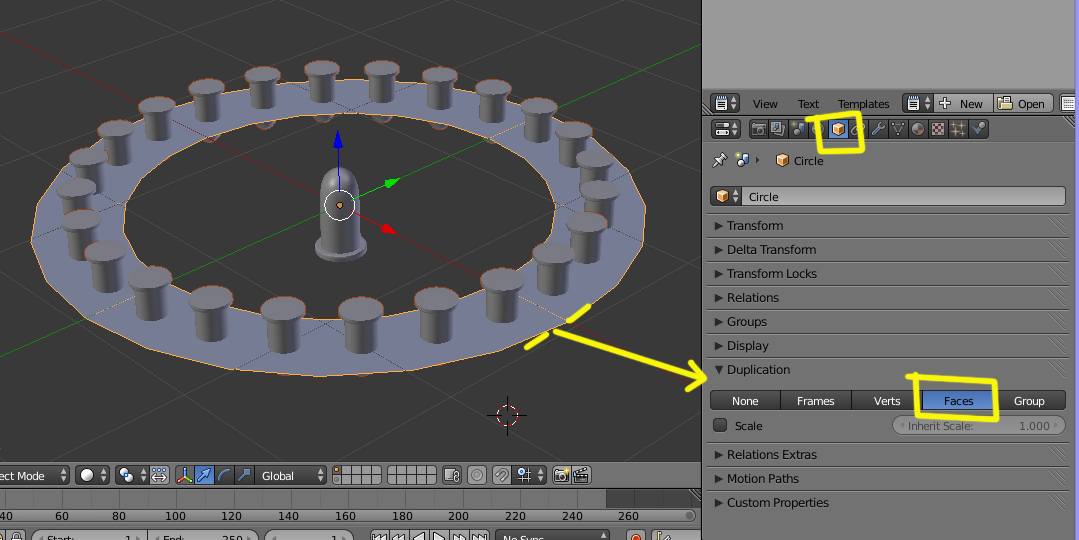The image size is (1079, 540).
Task: Open the Global transform orientation dropdown
Action: [x=290, y=475]
